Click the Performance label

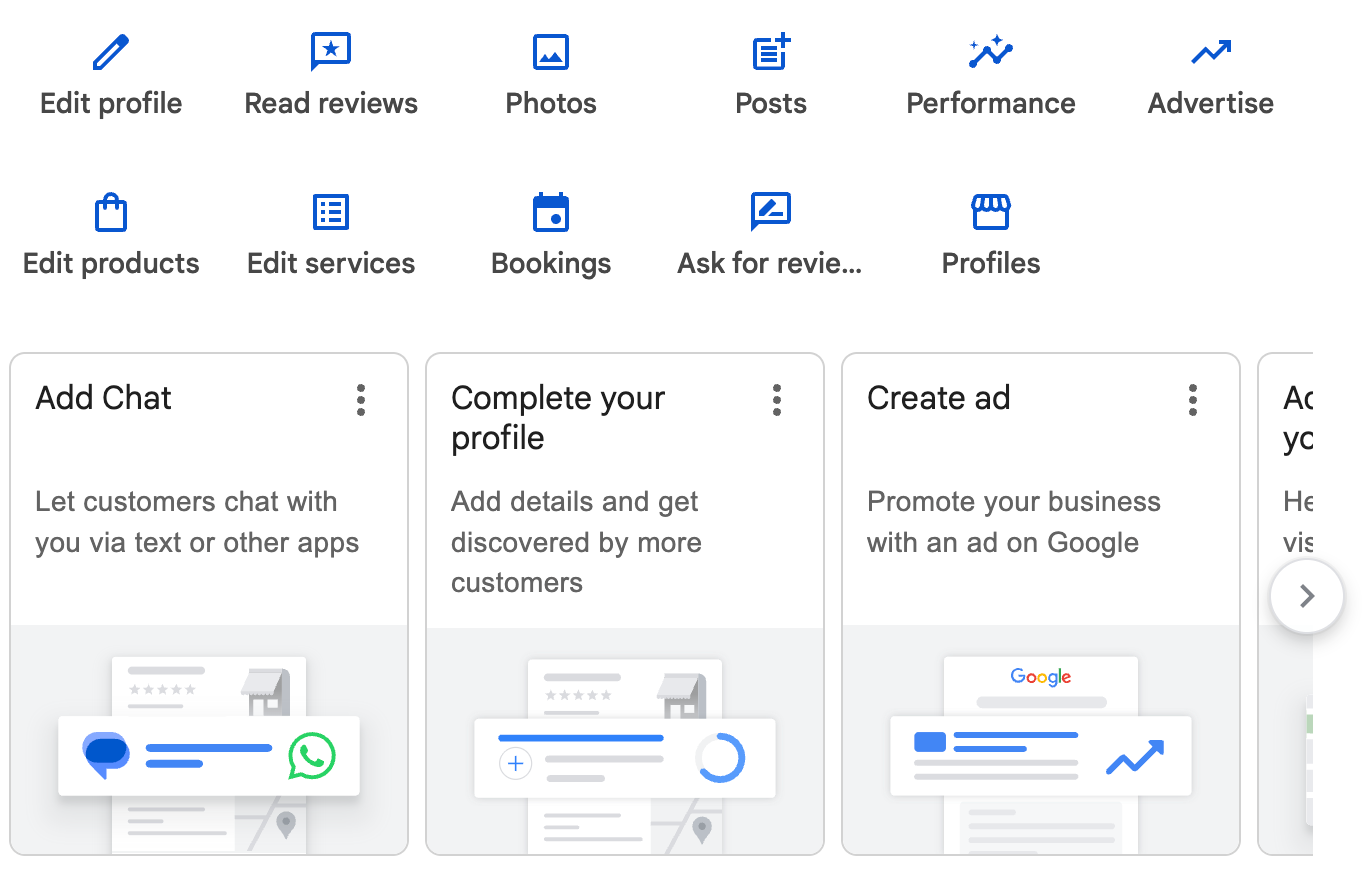tap(991, 104)
